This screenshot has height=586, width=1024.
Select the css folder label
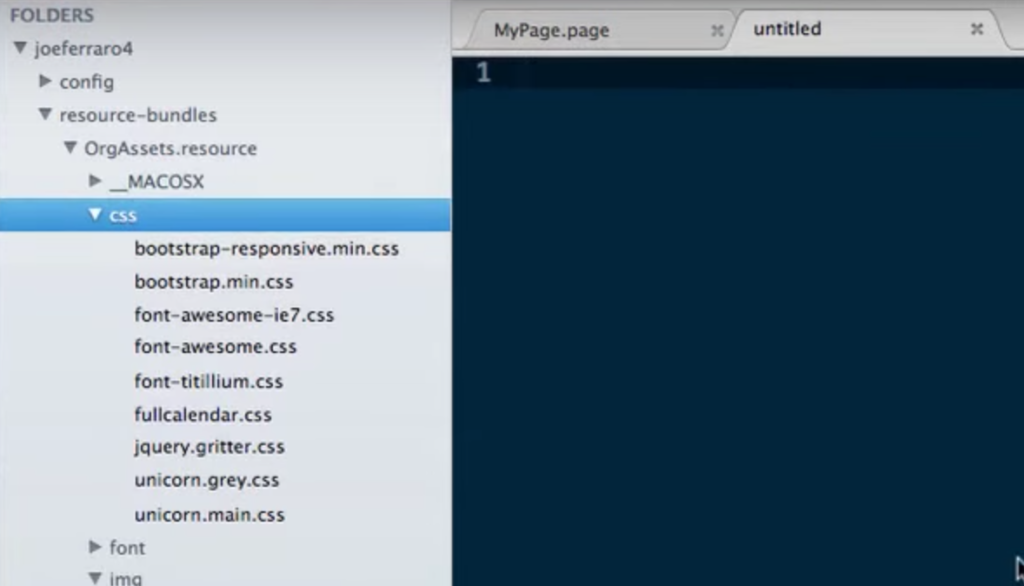[x=123, y=215]
